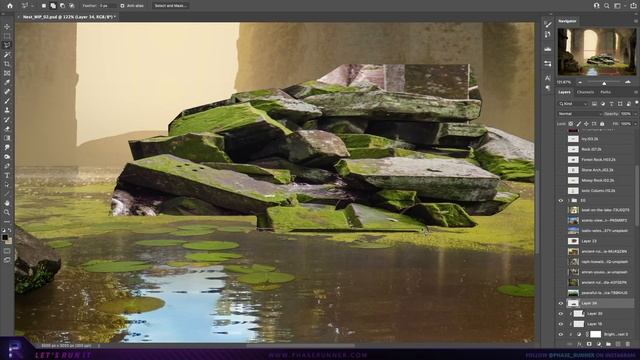Image resolution: width=640 pixels, height=360 pixels.
Task: Click the New selection mode icon
Action: pos(44,6)
